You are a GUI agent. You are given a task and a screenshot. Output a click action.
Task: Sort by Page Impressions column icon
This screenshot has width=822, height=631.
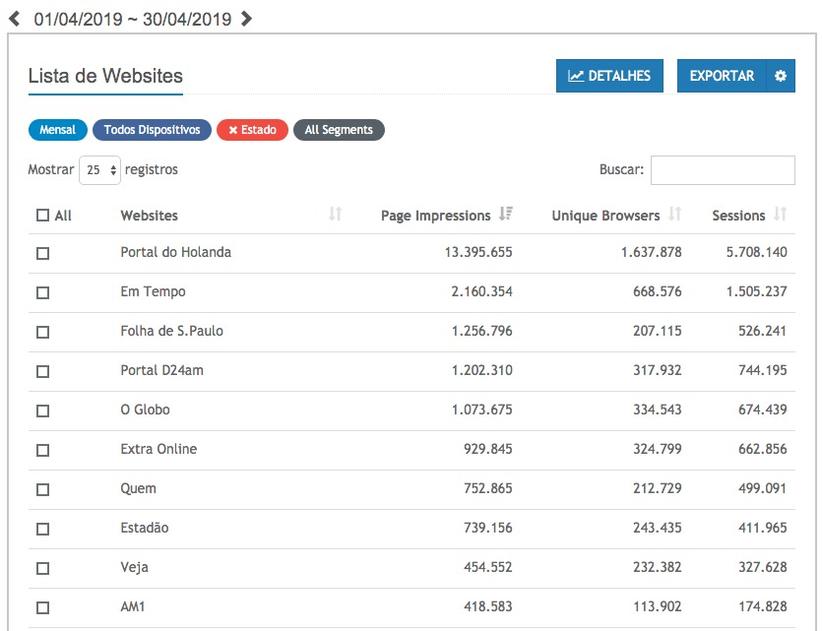pyautogui.click(x=505, y=215)
